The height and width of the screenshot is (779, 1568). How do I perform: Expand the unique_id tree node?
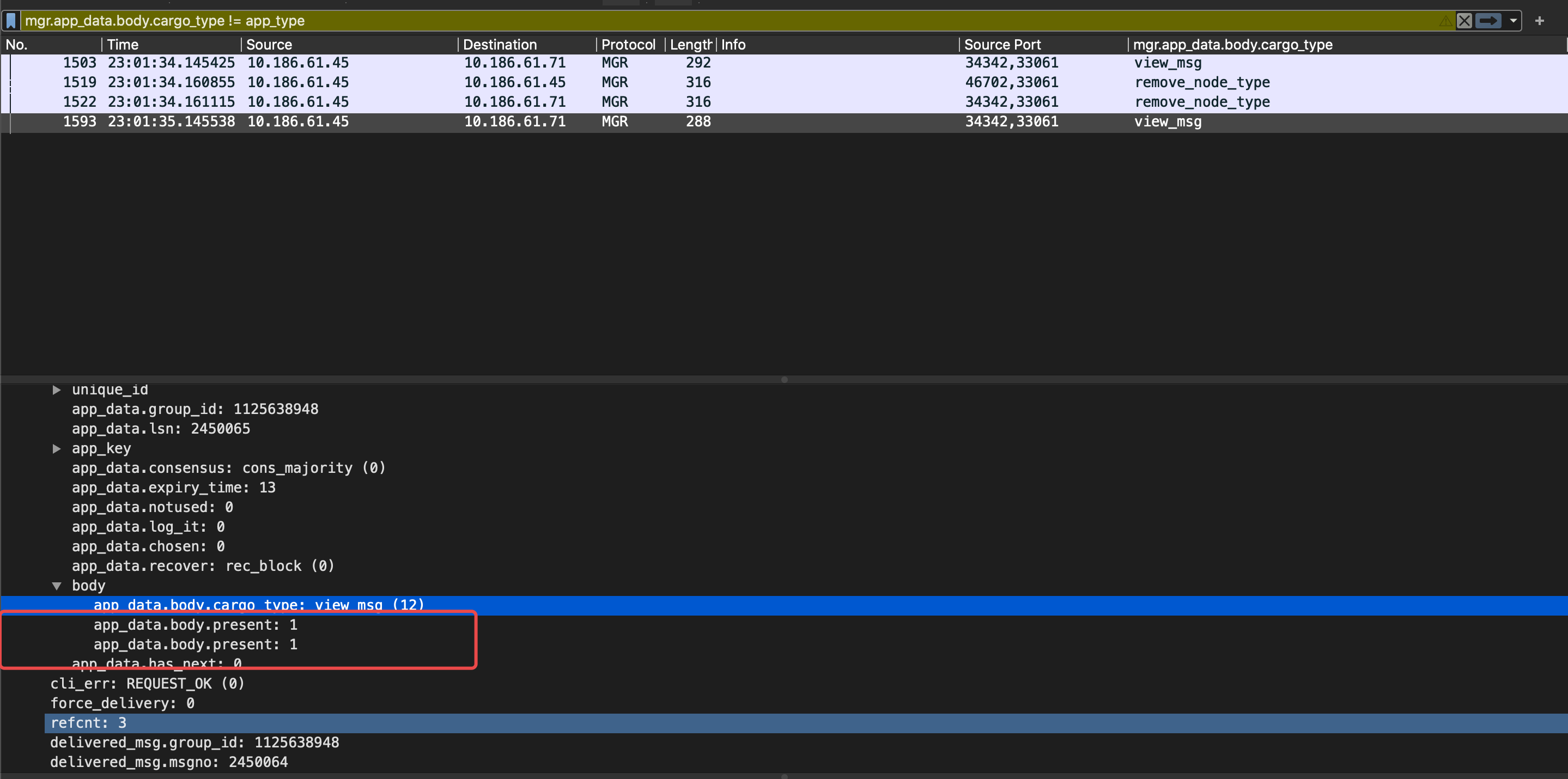click(x=57, y=389)
